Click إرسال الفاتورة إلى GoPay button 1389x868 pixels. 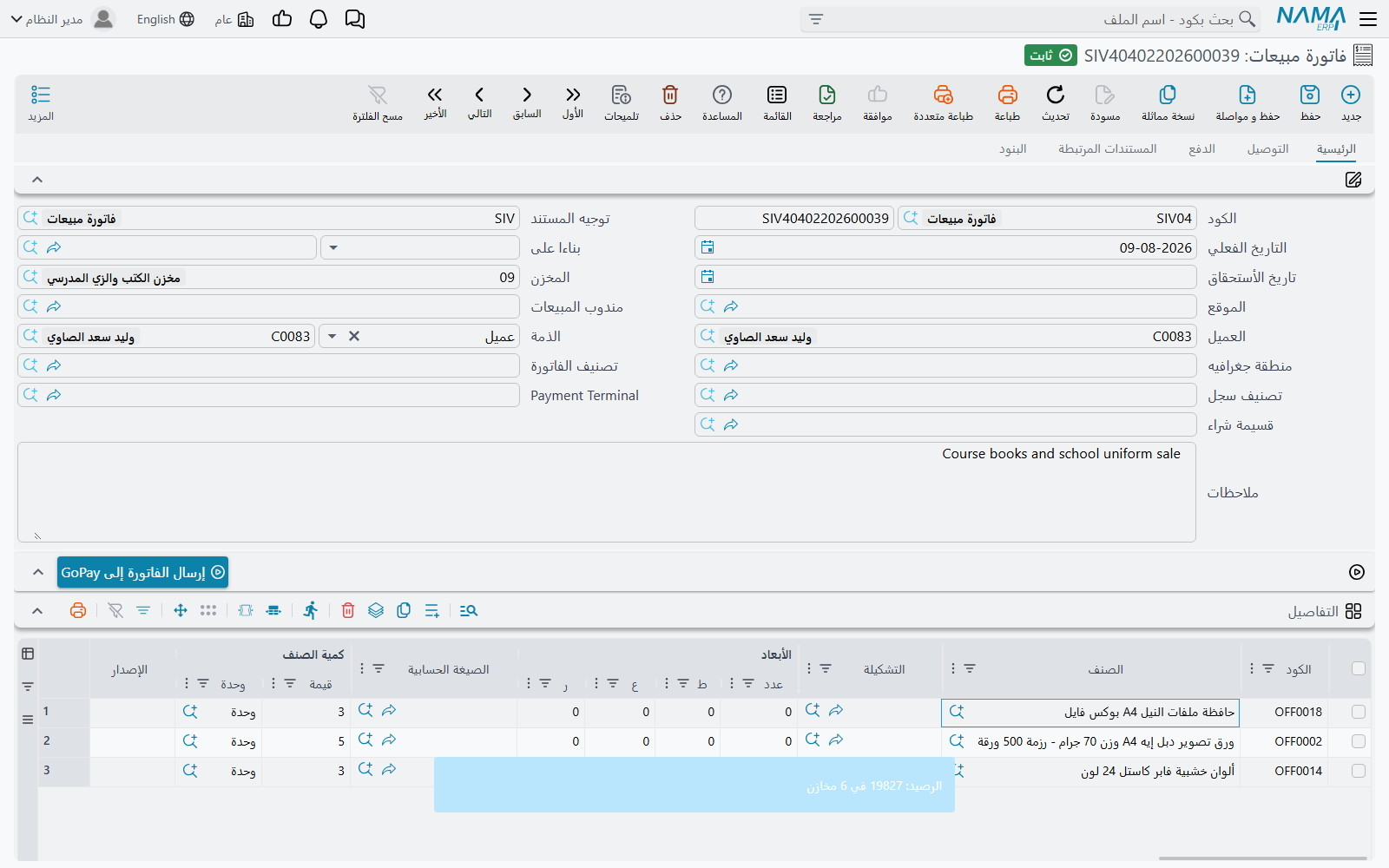coord(142,572)
